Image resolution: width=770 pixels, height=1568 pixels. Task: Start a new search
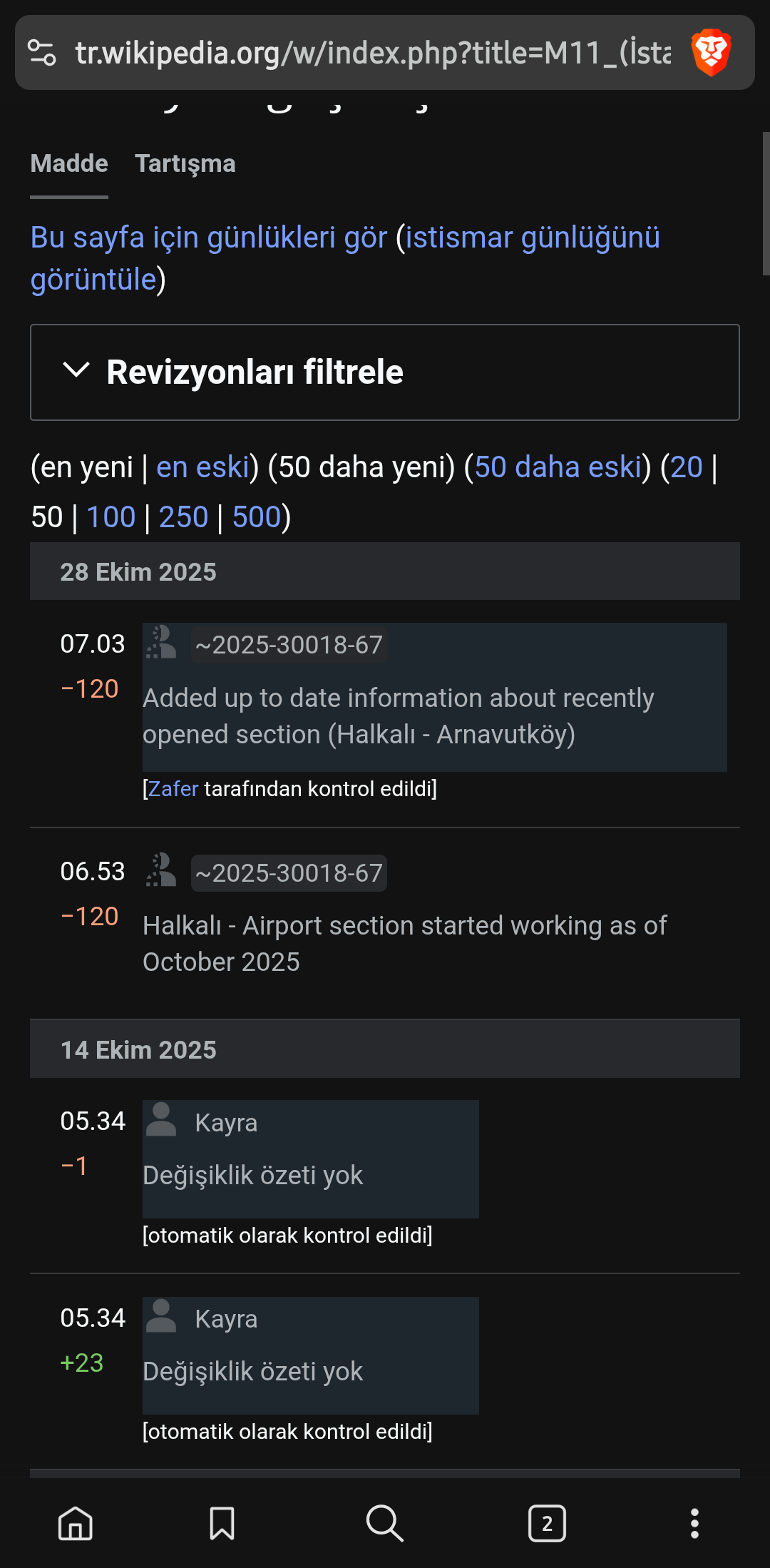385,1524
